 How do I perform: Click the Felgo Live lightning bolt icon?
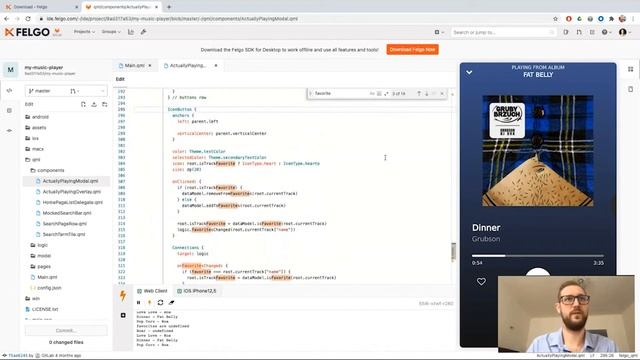tap(123, 296)
